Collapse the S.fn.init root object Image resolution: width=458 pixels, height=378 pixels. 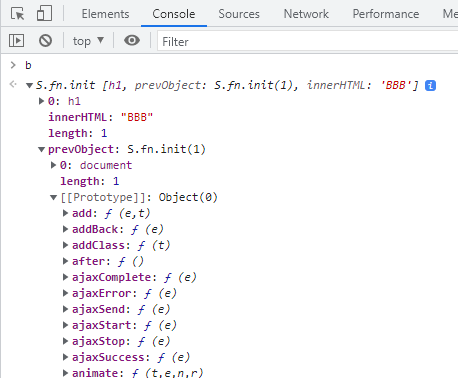click(x=29, y=86)
